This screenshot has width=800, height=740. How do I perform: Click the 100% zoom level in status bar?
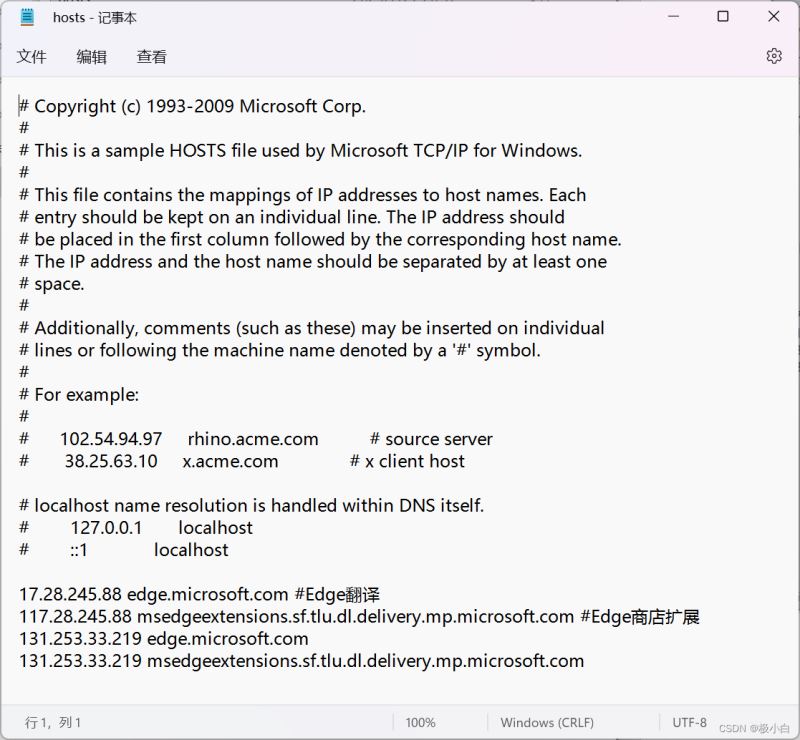[420, 722]
